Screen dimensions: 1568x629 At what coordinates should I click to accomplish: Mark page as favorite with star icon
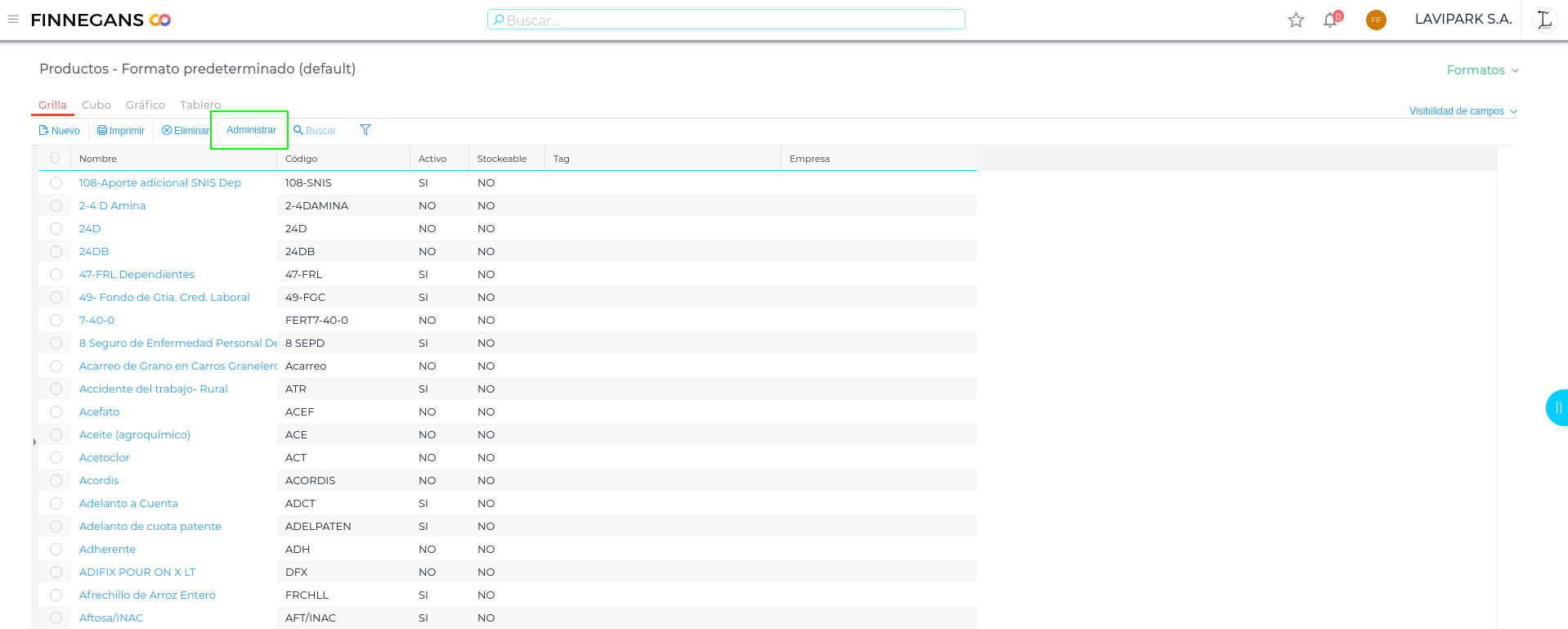[x=1296, y=20]
